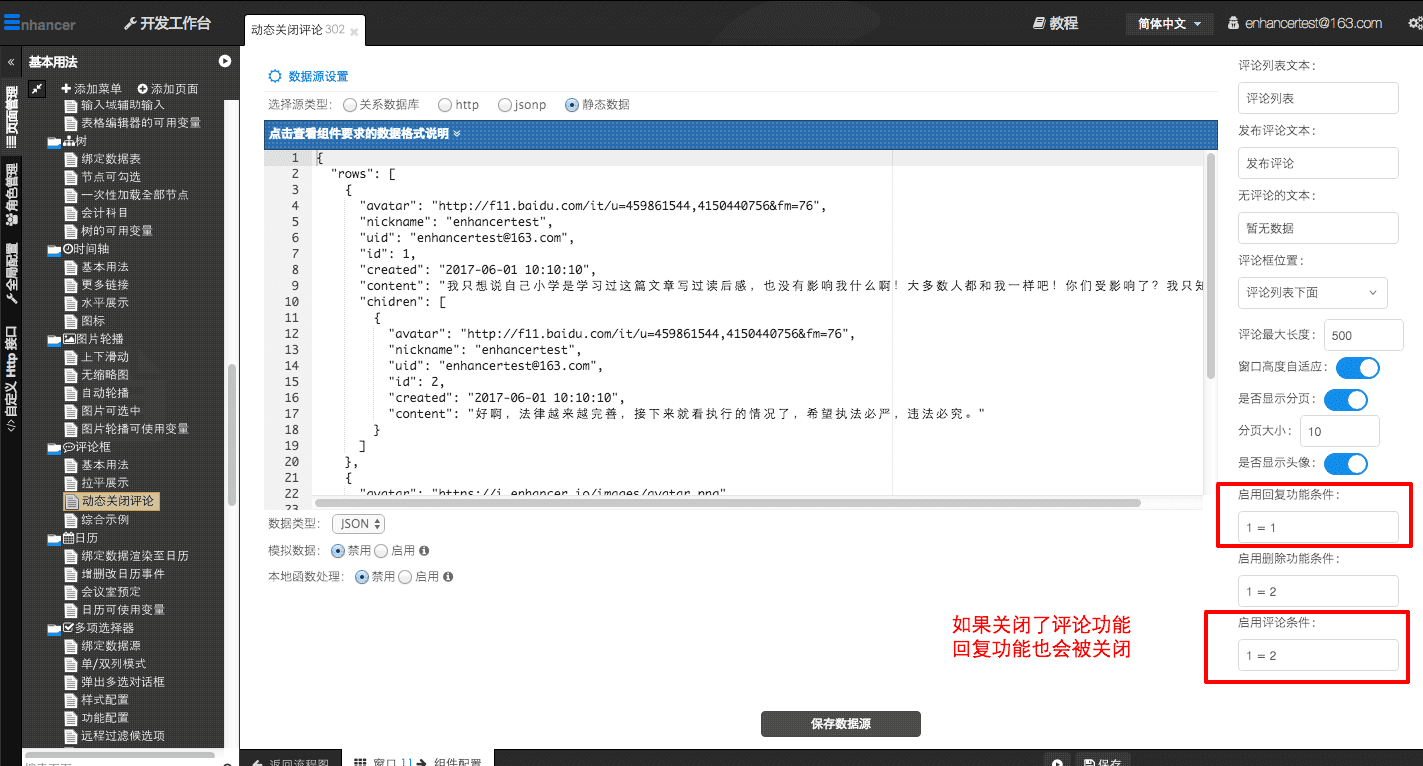This screenshot has height=766, width=1423.
Task: Click page icon of 增删改日历事件
Action: click(71, 574)
